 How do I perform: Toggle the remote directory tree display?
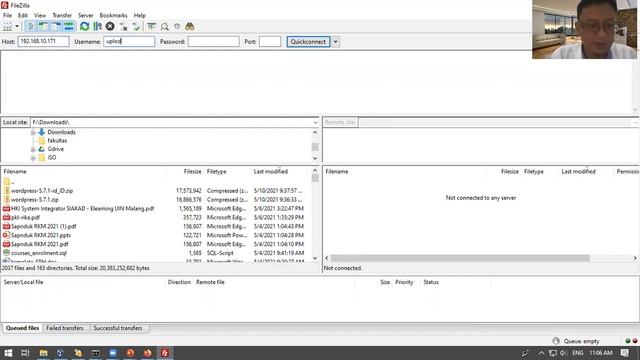56,27
